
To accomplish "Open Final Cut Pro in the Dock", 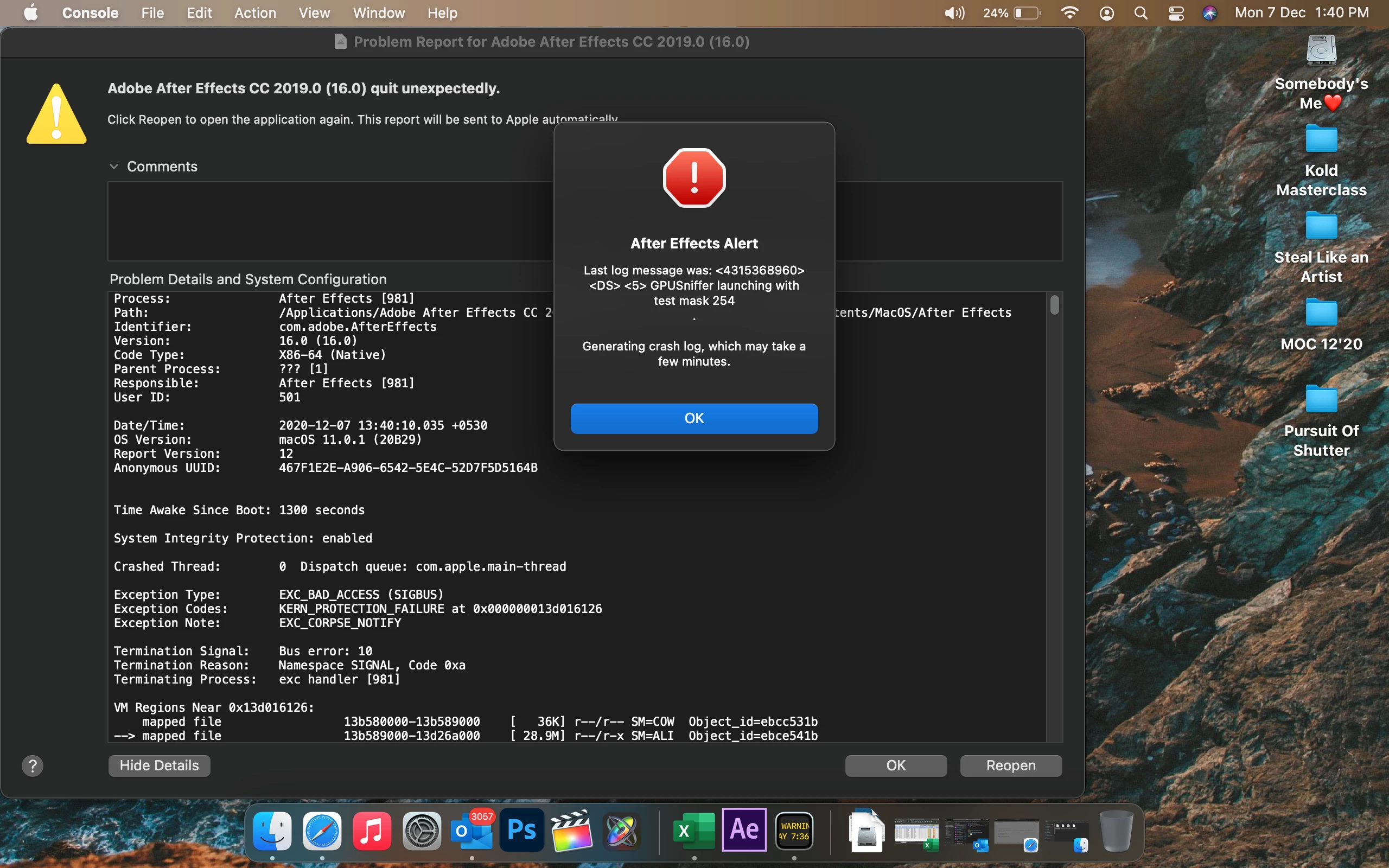I will 572,830.
